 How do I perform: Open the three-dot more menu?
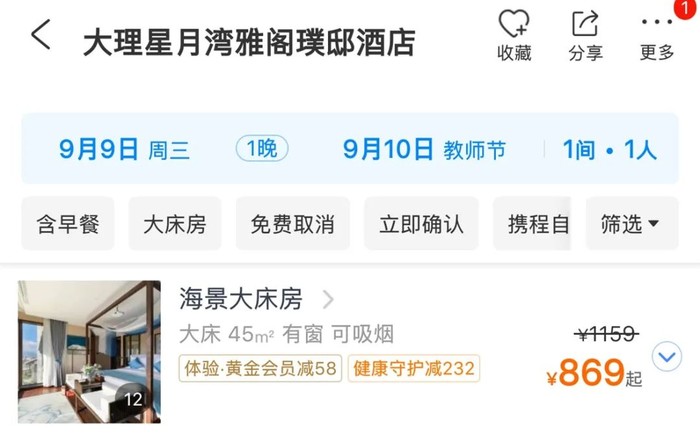[657, 35]
